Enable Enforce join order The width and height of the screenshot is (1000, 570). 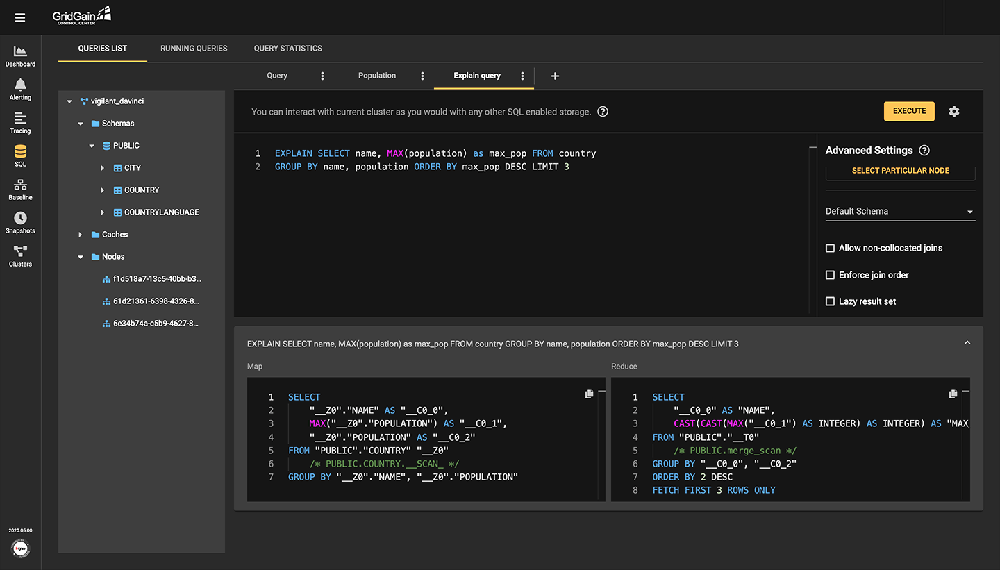tap(830, 275)
